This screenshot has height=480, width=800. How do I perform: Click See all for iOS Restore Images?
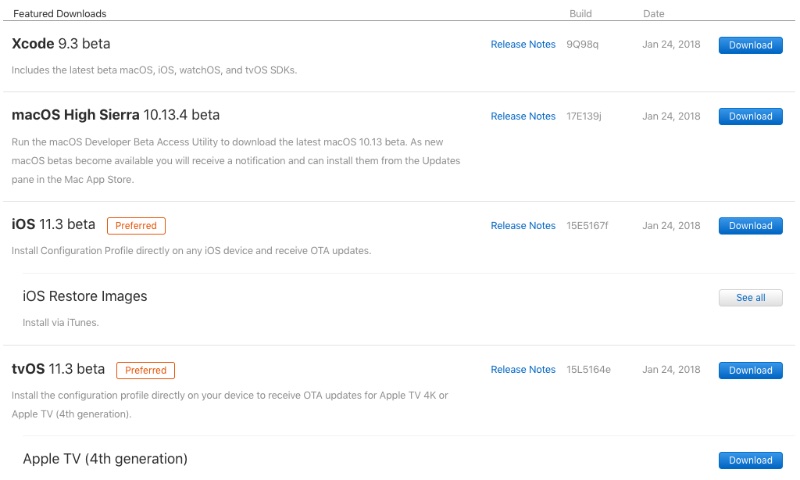pyautogui.click(x=750, y=298)
